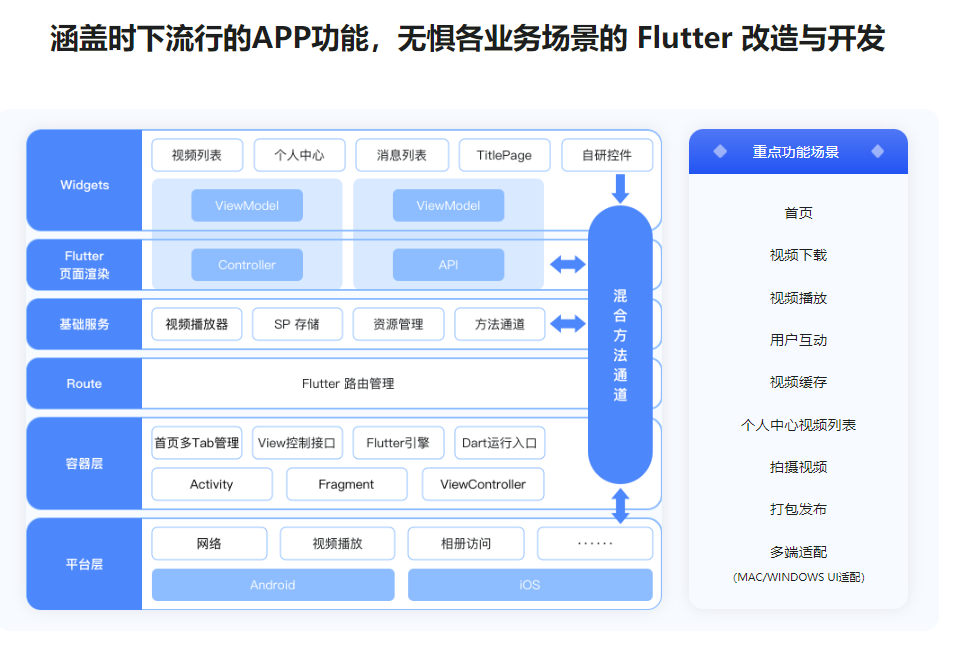Click the double arrow beside the API box

568,265
